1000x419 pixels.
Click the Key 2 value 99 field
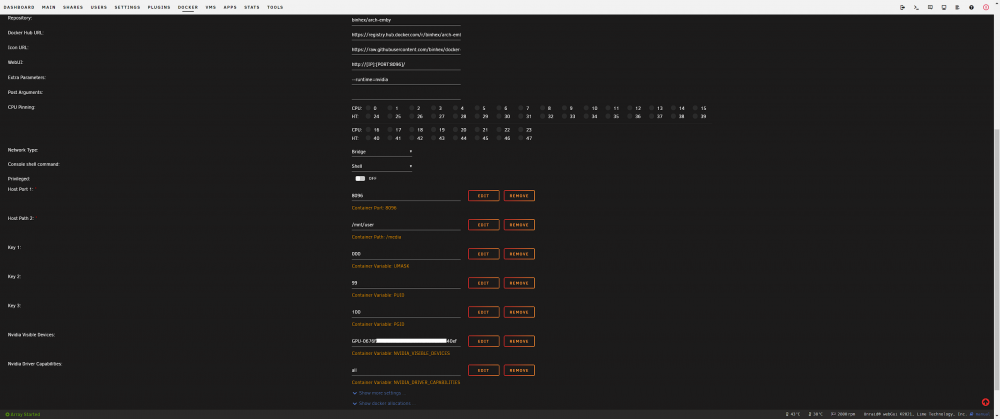(406, 283)
